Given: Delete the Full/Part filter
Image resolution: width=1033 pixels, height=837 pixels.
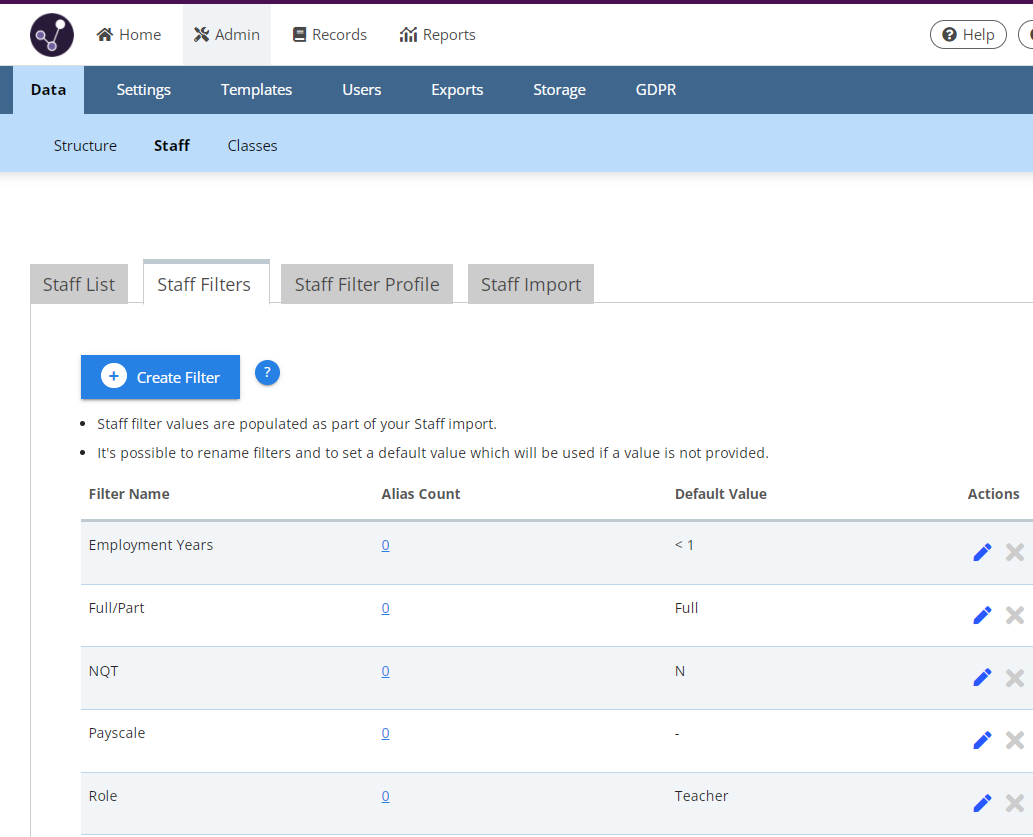Looking at the screenshot, I should tap(1015, 615).
